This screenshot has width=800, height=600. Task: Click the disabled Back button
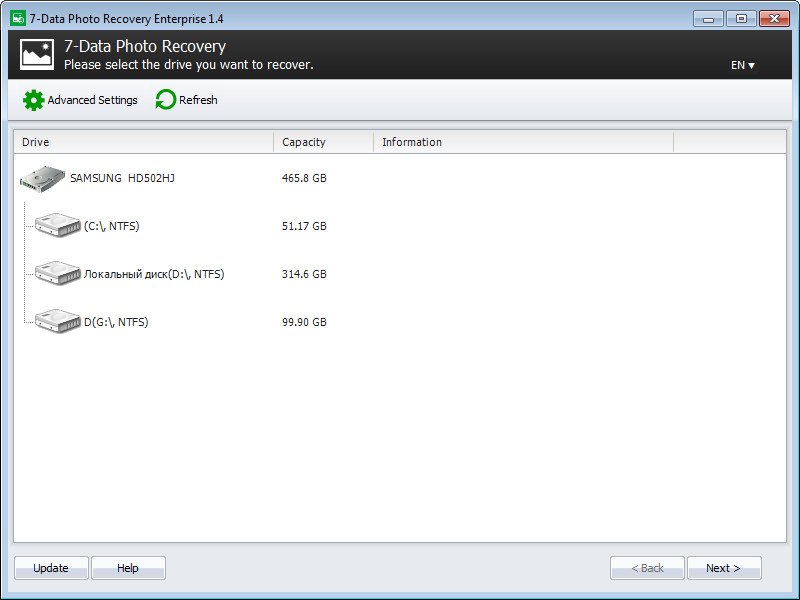click(647, 568)
